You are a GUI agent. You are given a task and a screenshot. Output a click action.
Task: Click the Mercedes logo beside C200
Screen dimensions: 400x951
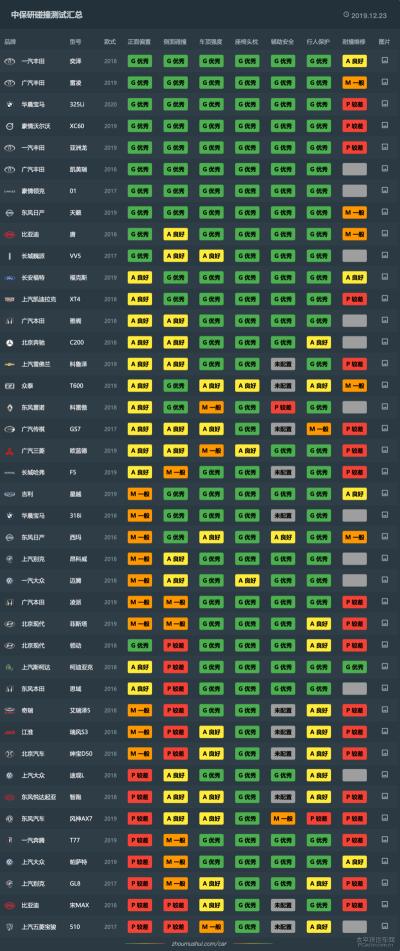click(9, 343)
